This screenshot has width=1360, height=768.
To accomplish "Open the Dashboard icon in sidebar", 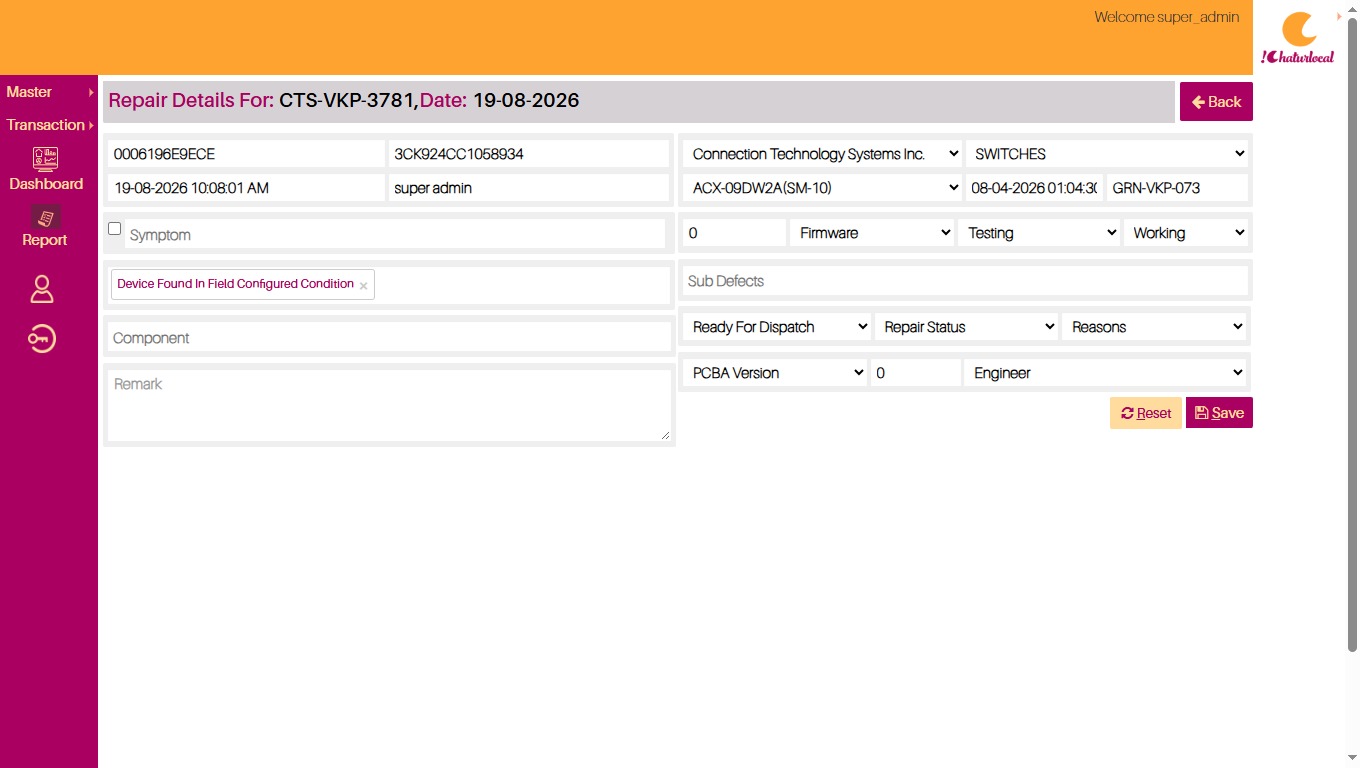I will pyautogui.click(x=45, y=159).
